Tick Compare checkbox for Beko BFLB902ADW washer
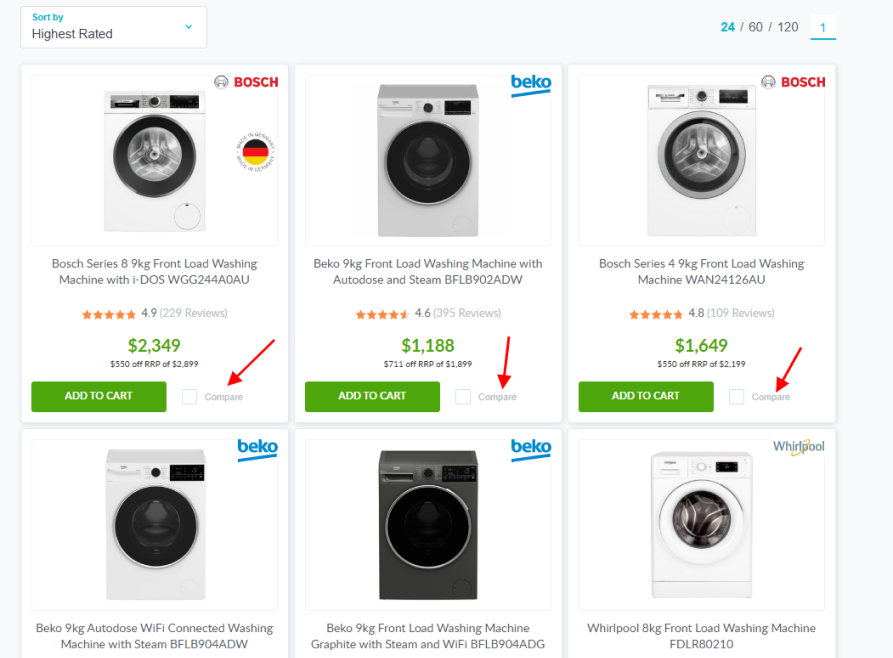This screenshot has width=893, height=658. (462, 397)
